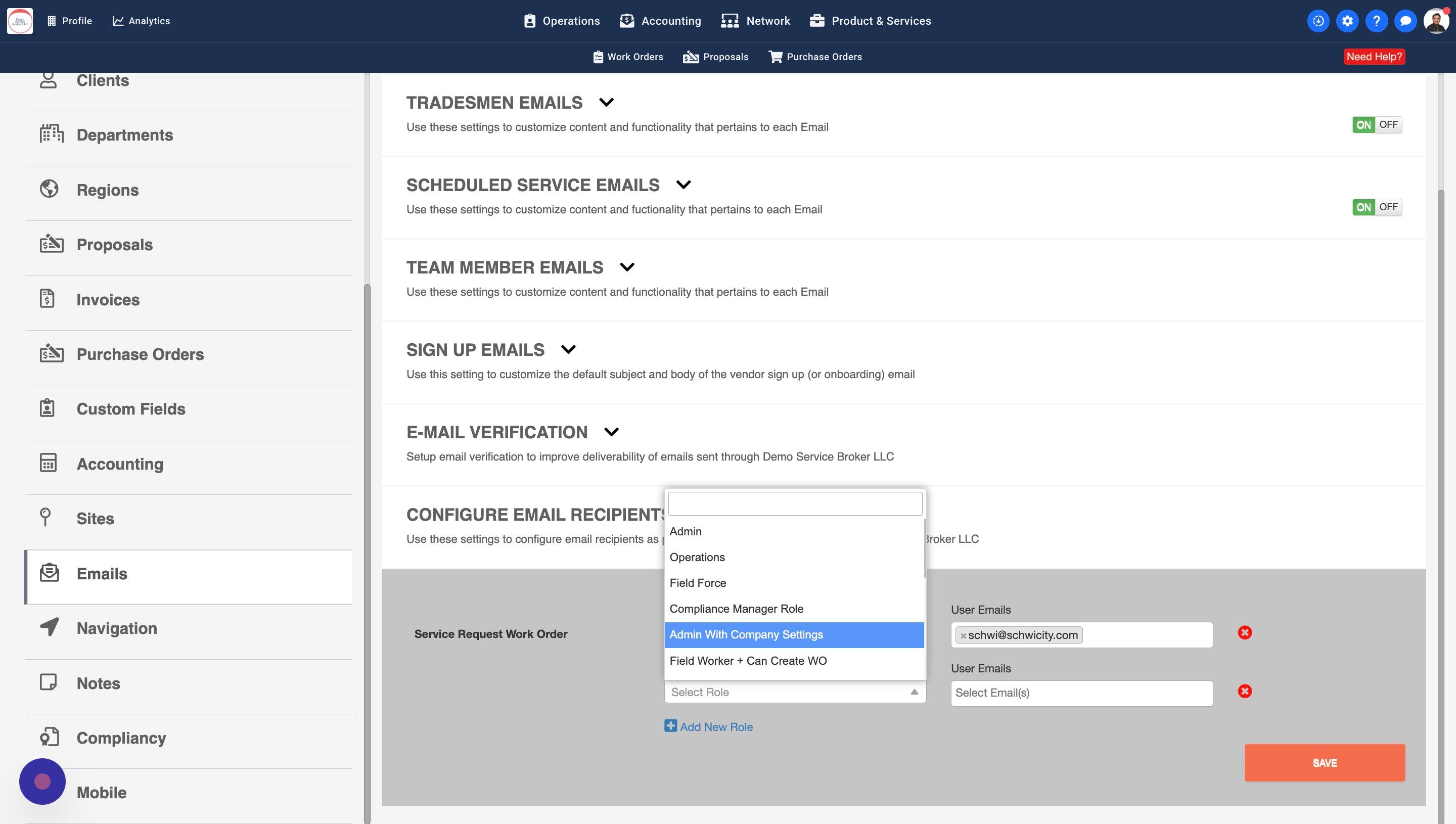Open the chat bubble icon in header
This screenshot has width=1456, height=824.
(1405, 21)
